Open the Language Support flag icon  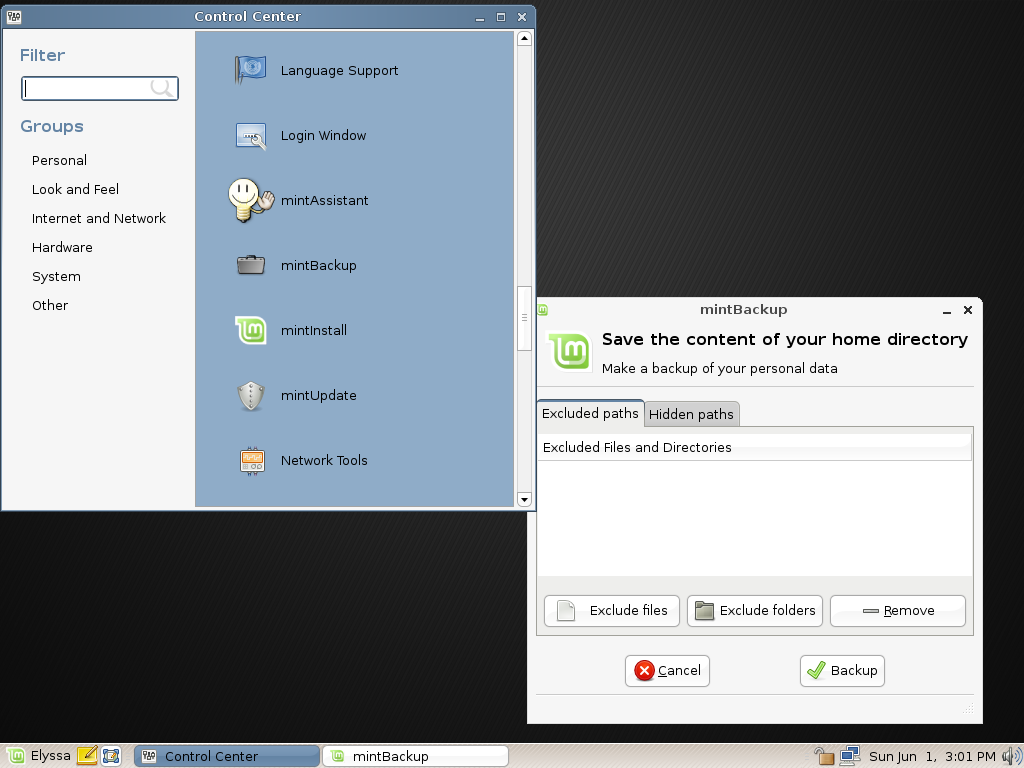pos(251,70)
